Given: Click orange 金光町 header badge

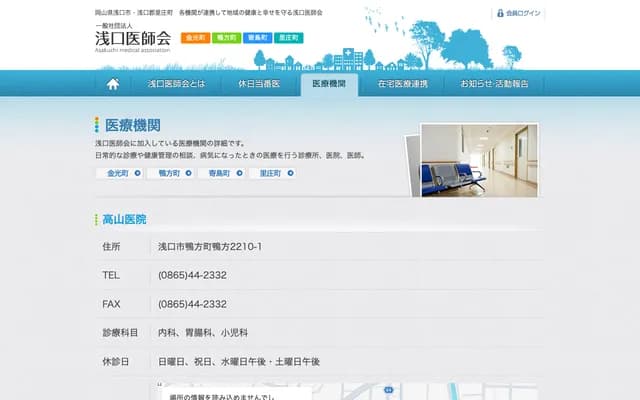Looking at the screenshot, I should point(196,38).
